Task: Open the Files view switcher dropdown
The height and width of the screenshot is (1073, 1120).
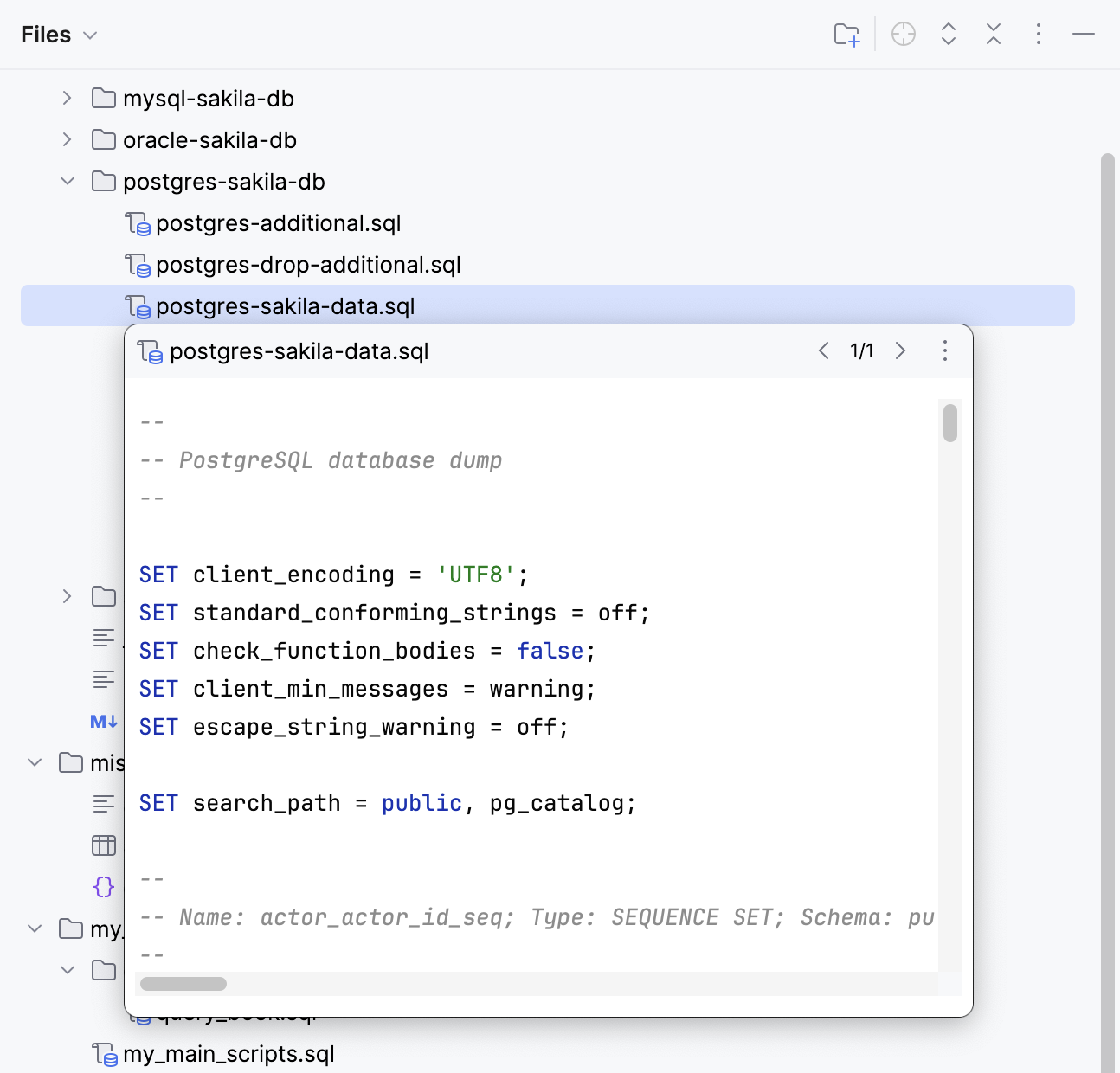Action: tap(89, 35)
